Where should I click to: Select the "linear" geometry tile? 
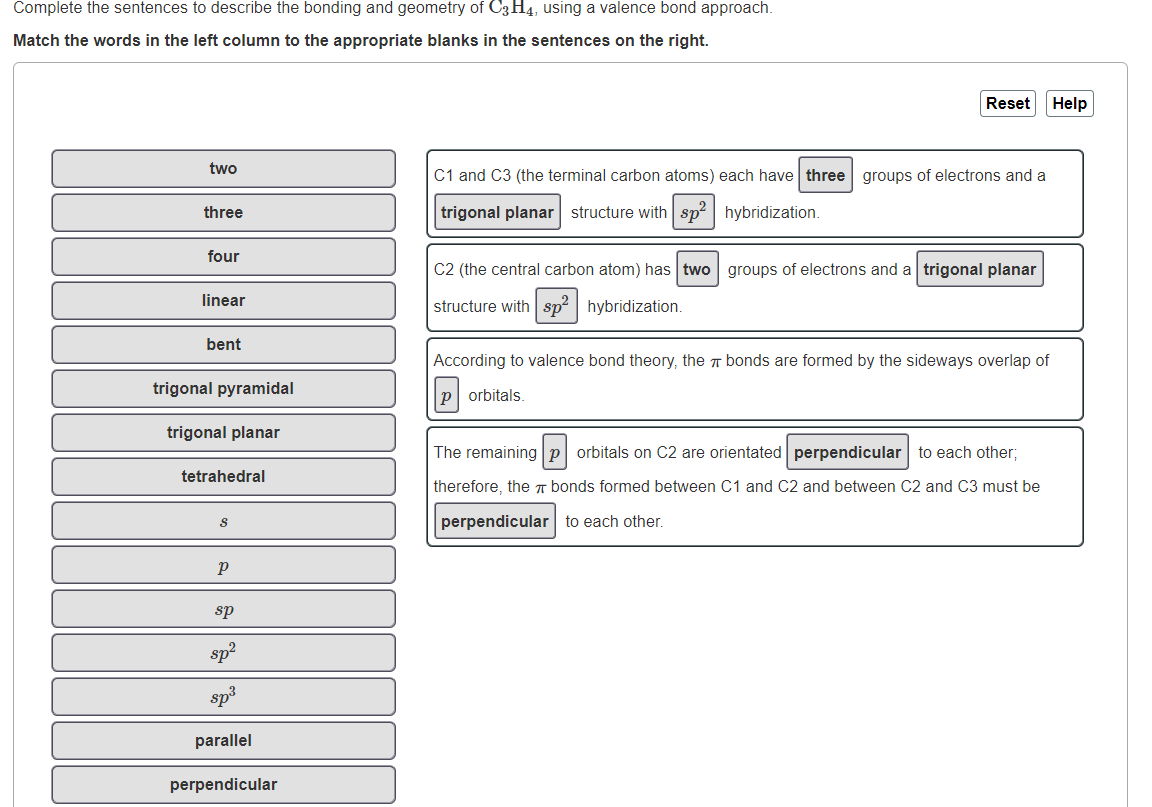pos(223,300)
